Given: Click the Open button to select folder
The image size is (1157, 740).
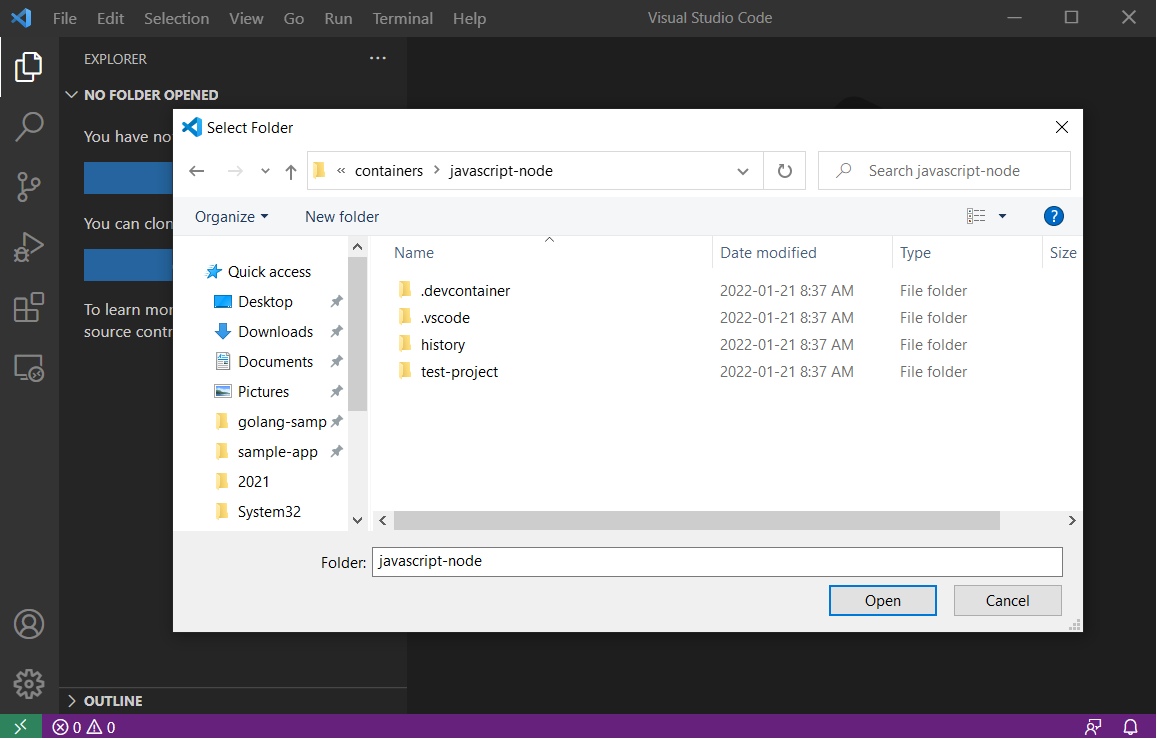Looking at the screenshot, I should (882, 600).
